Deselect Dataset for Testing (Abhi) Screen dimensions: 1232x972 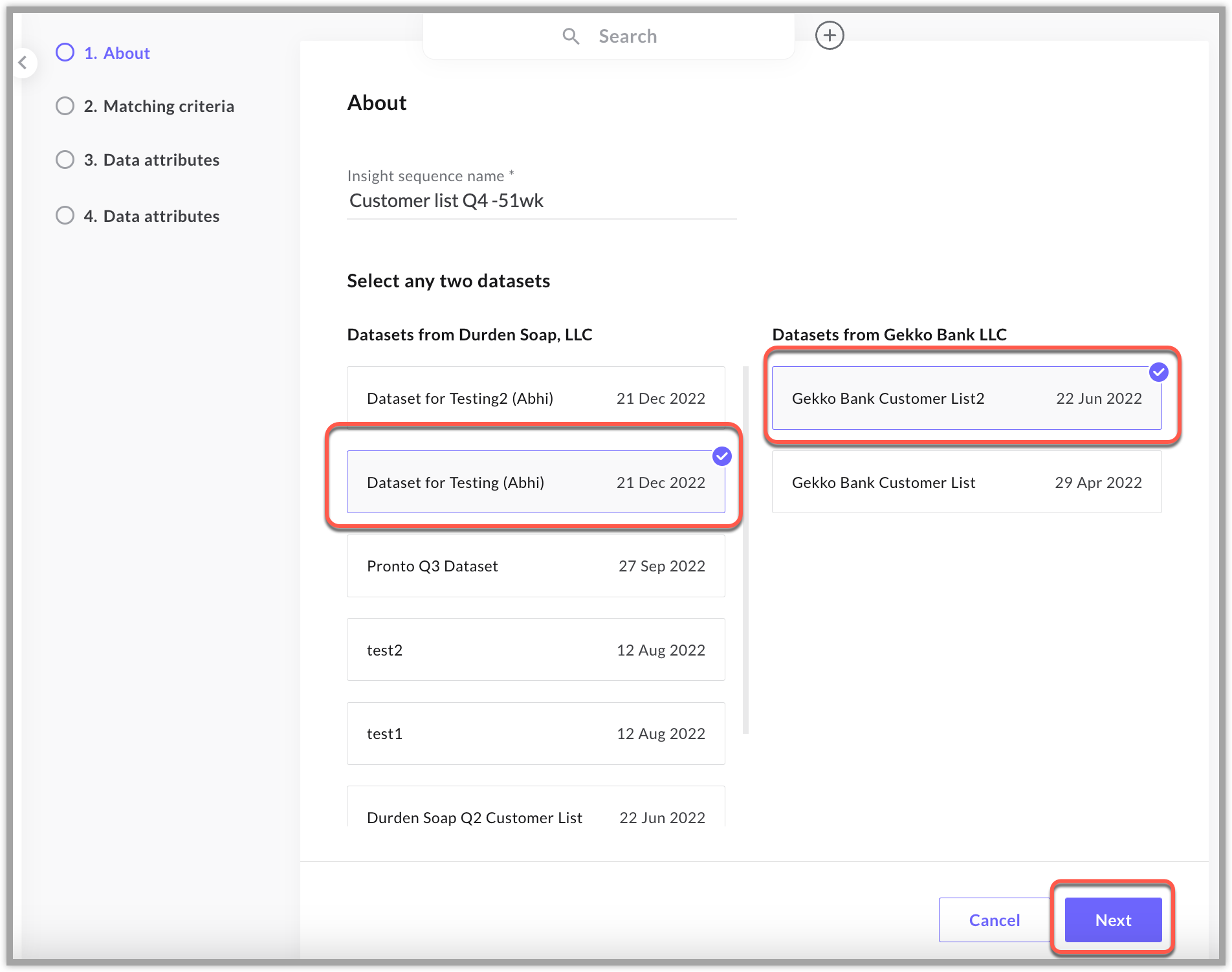coord(535,482)
